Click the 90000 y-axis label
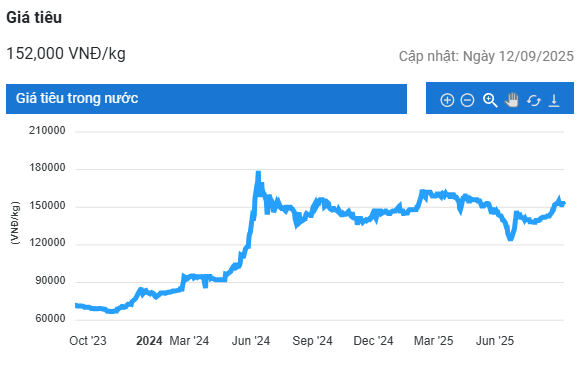 pos(50,281)
